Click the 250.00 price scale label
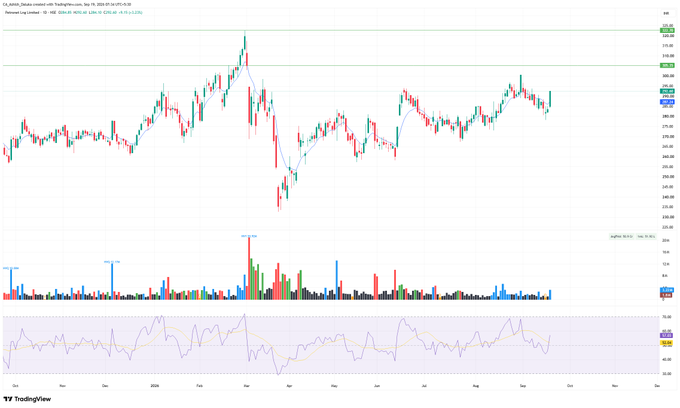 [668, 177]
